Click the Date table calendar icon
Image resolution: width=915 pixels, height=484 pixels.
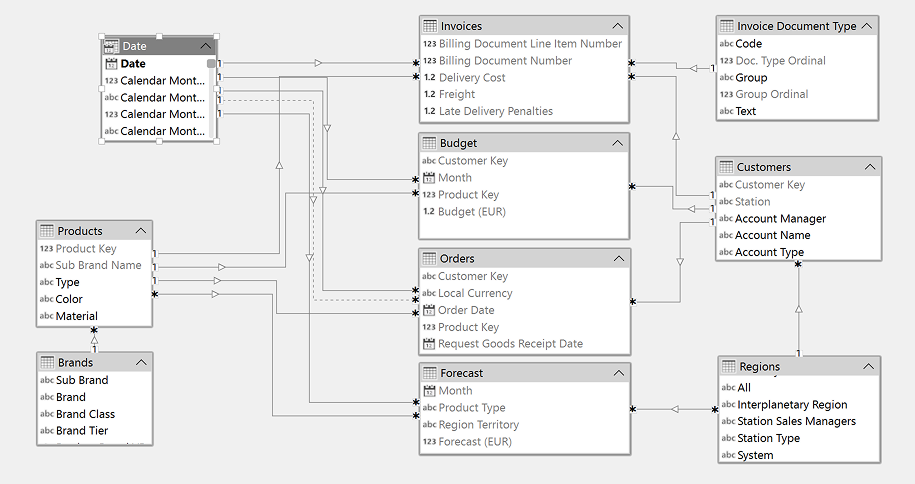tap(111, 46)
